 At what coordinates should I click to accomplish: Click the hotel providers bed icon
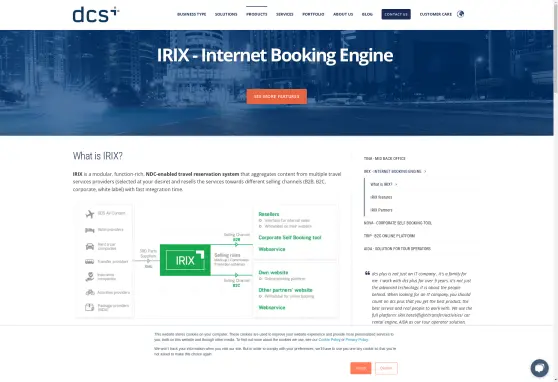click(x=90, y=230)
